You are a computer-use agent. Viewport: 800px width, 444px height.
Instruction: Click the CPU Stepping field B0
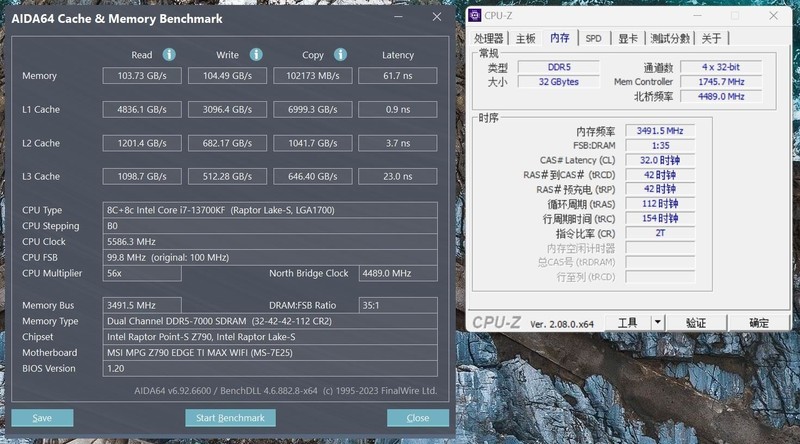point(270,226)
